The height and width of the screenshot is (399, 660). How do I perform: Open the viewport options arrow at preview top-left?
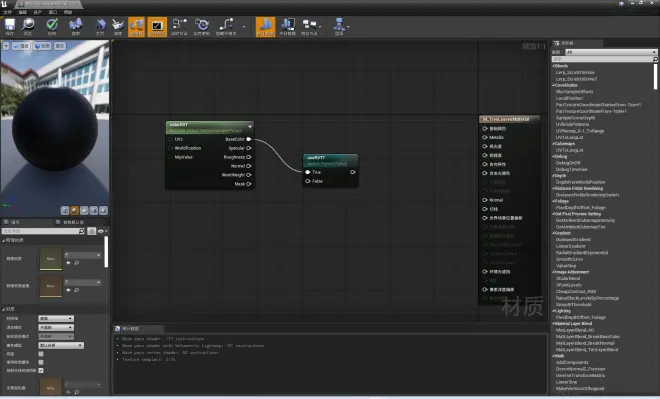[6, 46]
